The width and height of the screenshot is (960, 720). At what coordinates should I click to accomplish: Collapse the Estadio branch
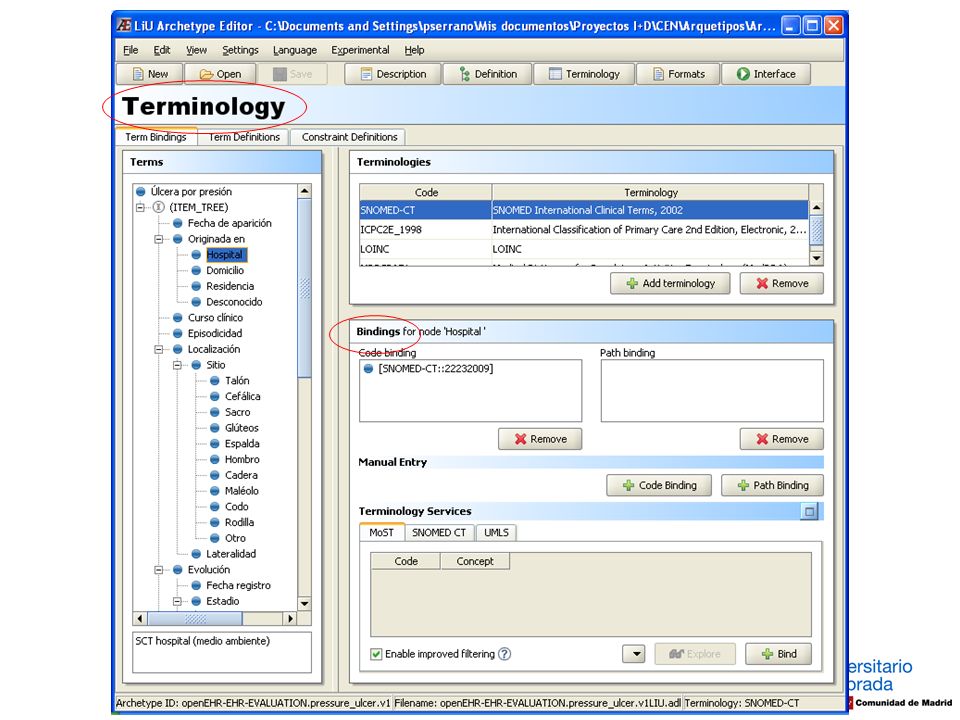pos(177,602)
